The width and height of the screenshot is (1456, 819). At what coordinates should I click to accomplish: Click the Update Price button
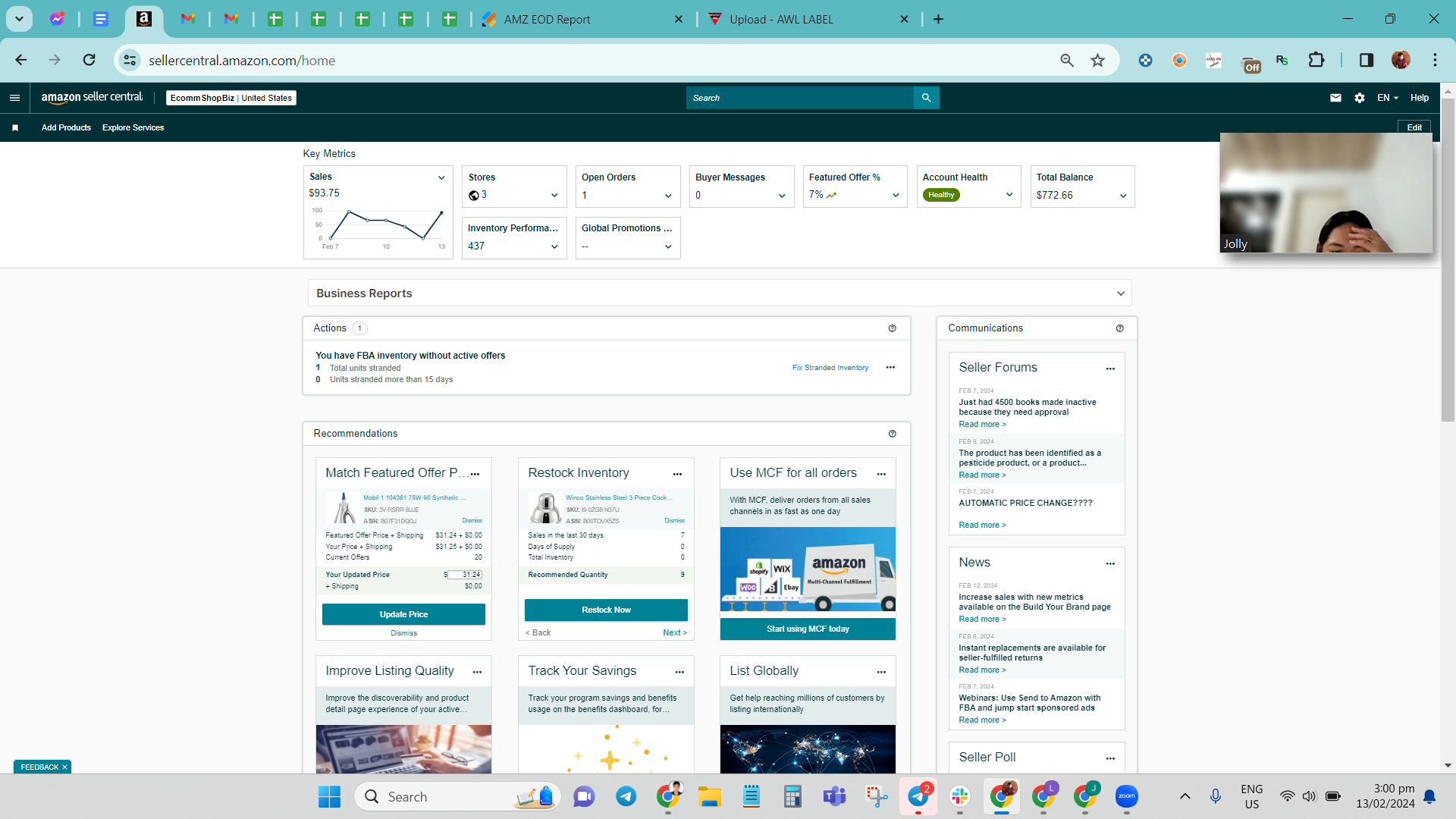click(x=403, y=614)
